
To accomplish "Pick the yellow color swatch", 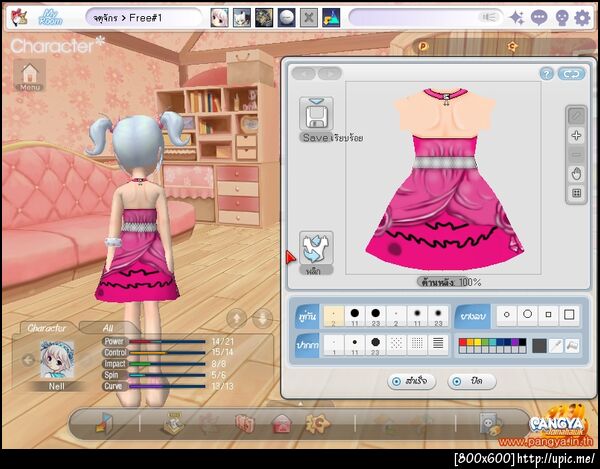I will coord(478,342).
